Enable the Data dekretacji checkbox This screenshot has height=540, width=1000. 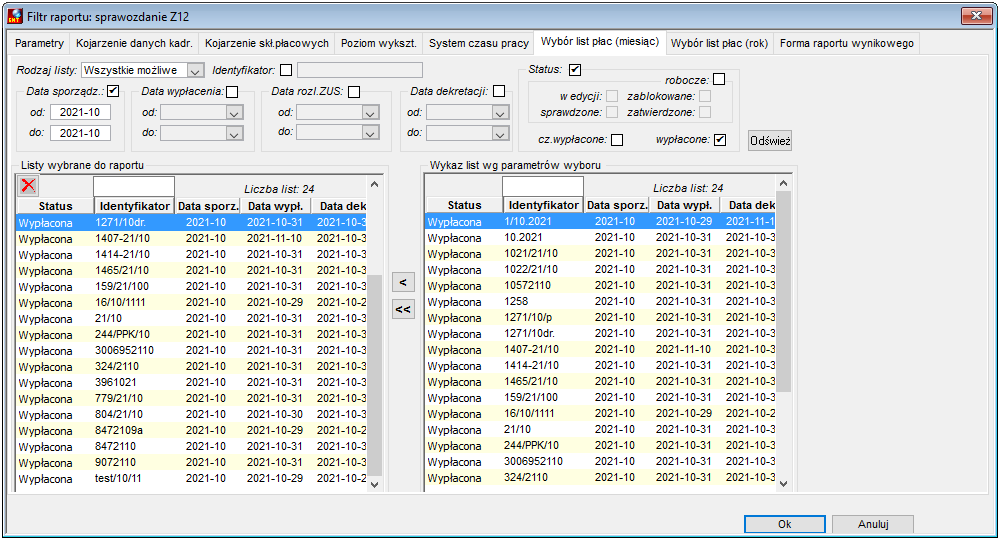tap(499, 91)
